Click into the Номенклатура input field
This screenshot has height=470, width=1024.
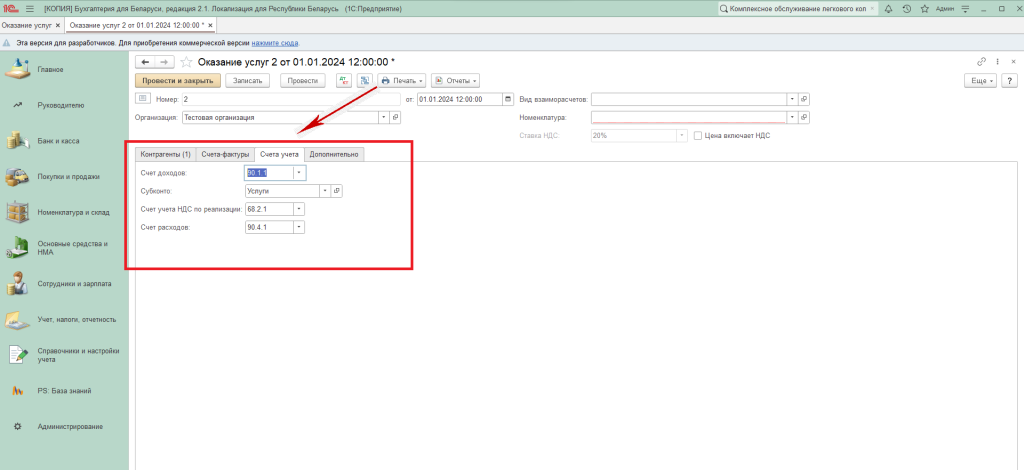click(688, 117)
